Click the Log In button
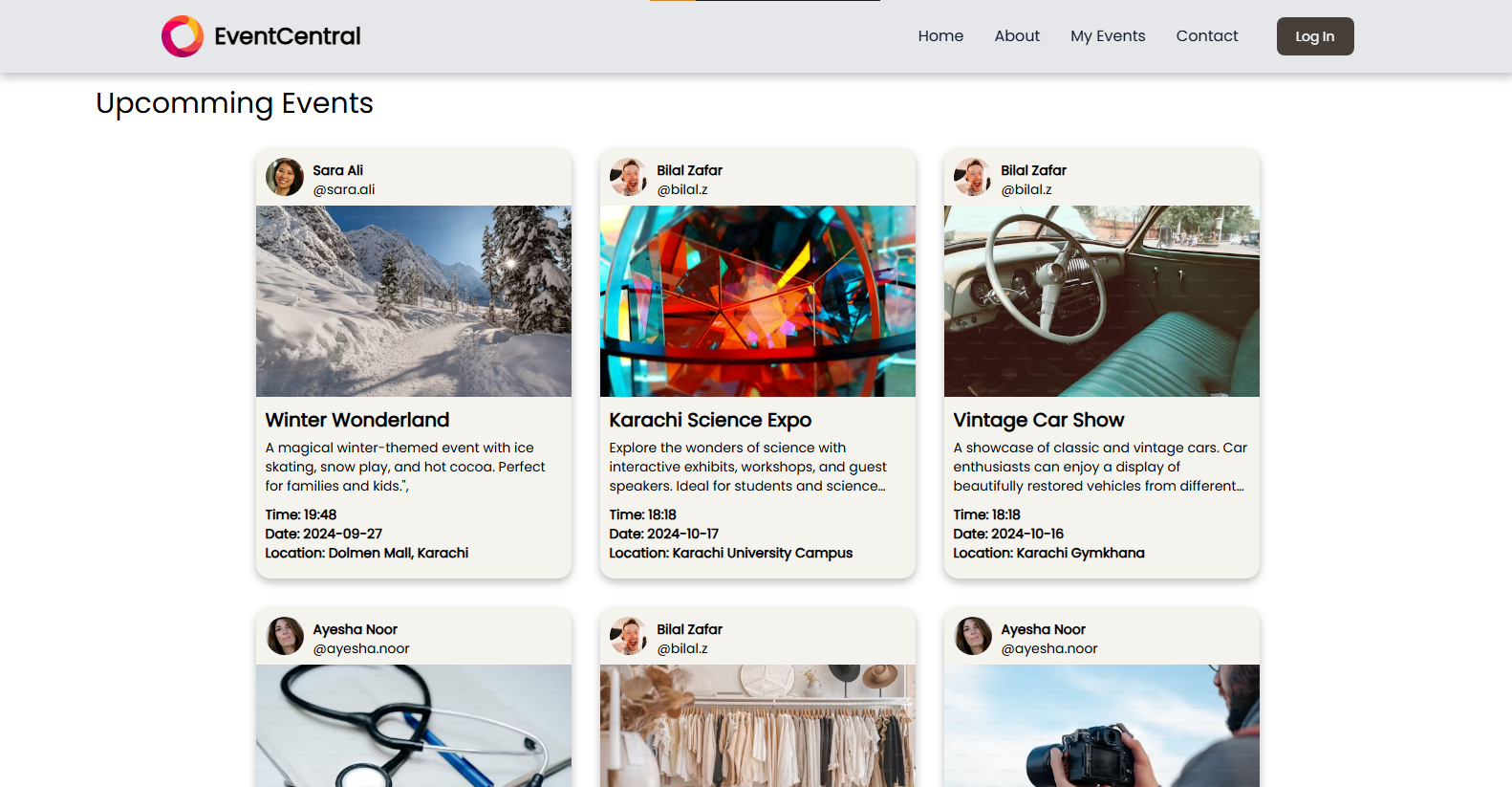This screenshot has width=1512, height=787. [1315, 36]
